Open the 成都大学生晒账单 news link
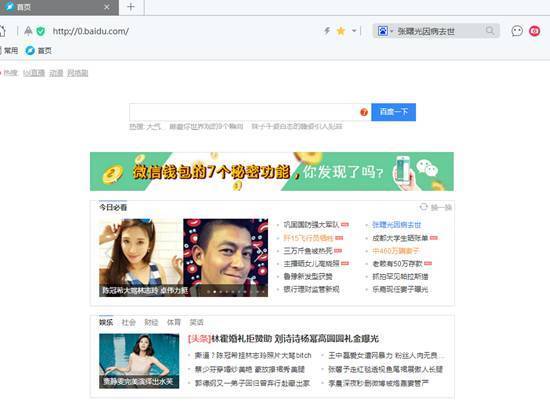550x402 pixels. [x=400, y=238]
